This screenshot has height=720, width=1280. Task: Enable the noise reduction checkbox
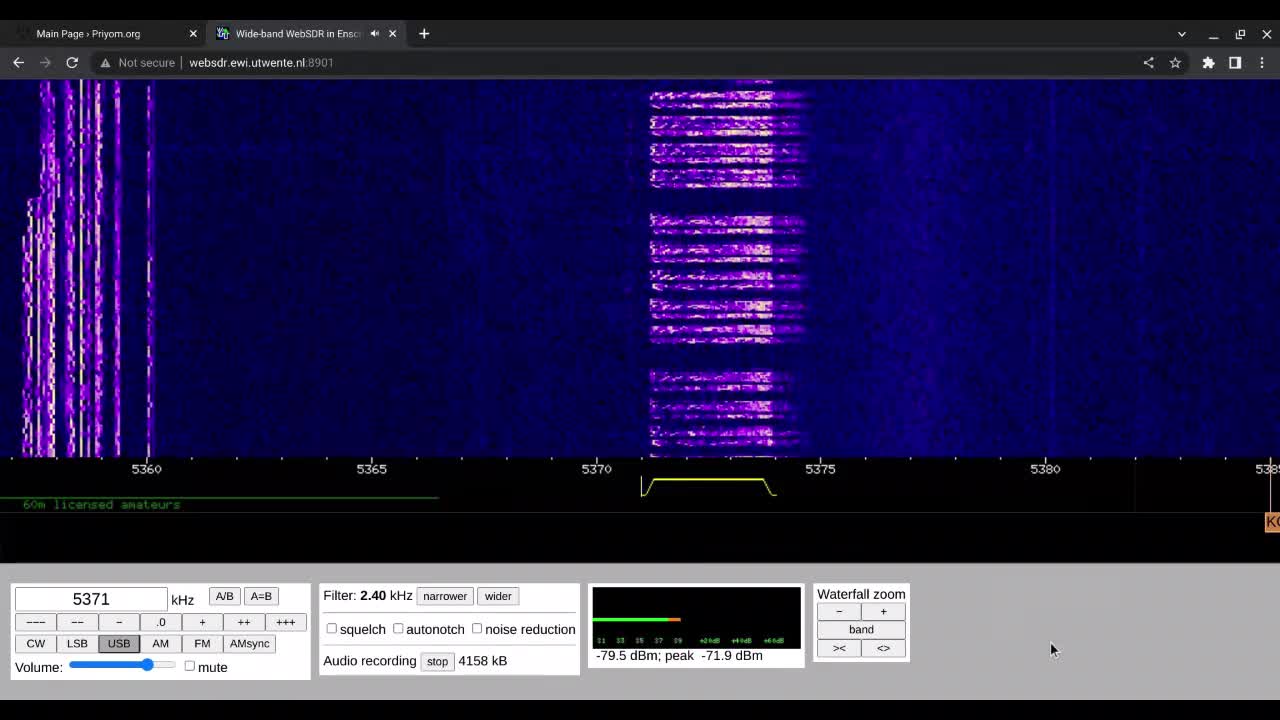(477, 629)
